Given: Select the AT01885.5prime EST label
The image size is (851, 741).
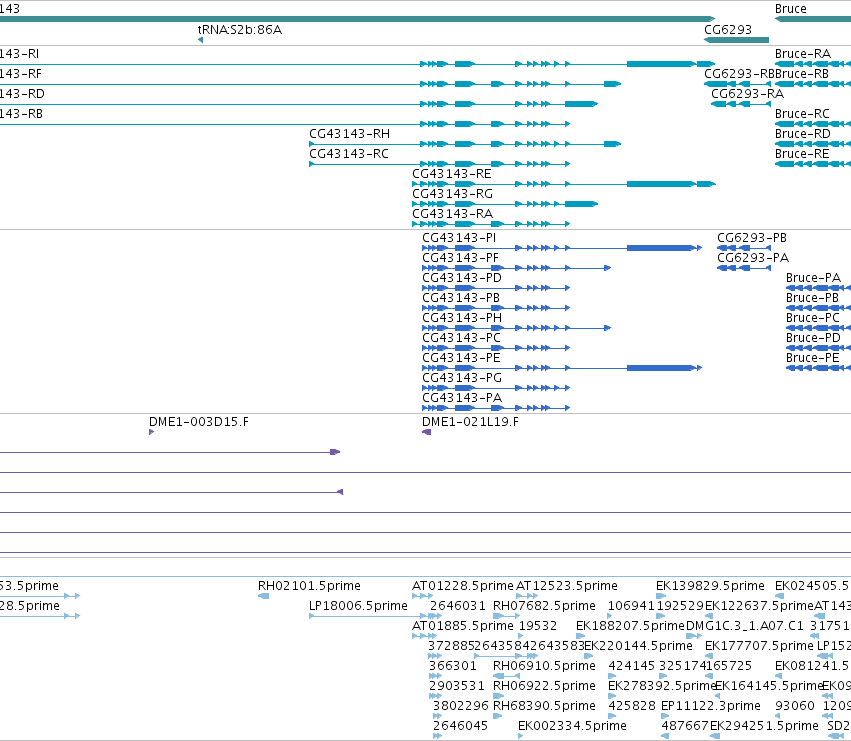Looking at the screenshot, I should coord(462,626).
